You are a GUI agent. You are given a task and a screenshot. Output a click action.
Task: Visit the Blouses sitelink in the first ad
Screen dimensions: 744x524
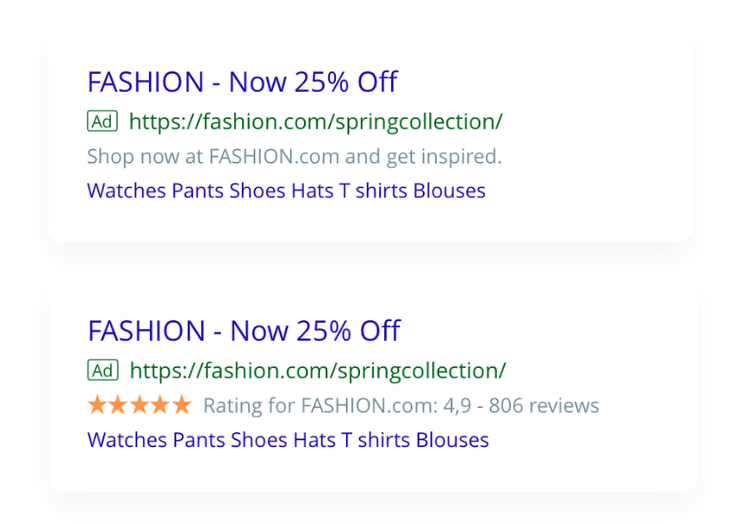pos(449,191)
